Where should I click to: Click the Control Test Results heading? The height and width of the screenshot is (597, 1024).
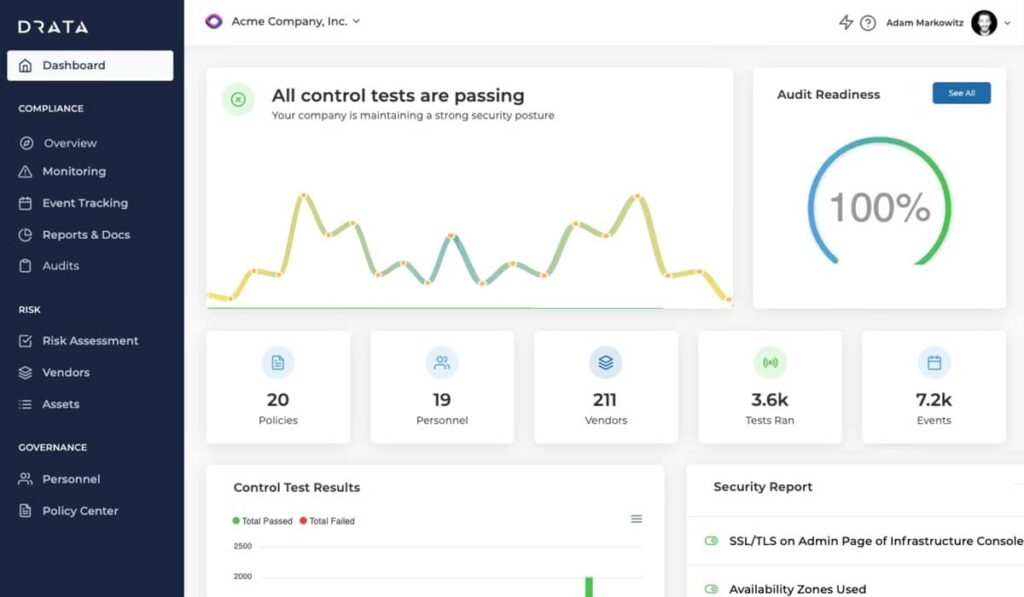click(x=296, y=487)
